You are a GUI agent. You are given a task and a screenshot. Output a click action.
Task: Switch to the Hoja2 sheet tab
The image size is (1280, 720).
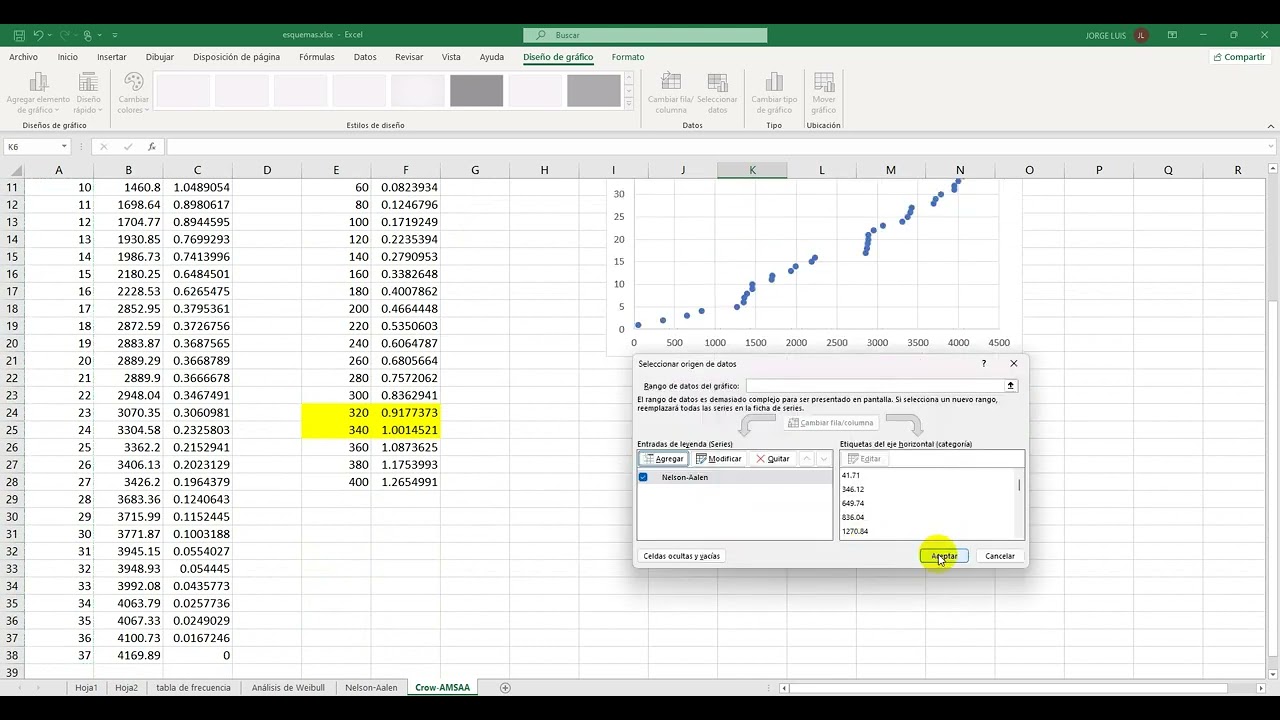pos(126,687)
